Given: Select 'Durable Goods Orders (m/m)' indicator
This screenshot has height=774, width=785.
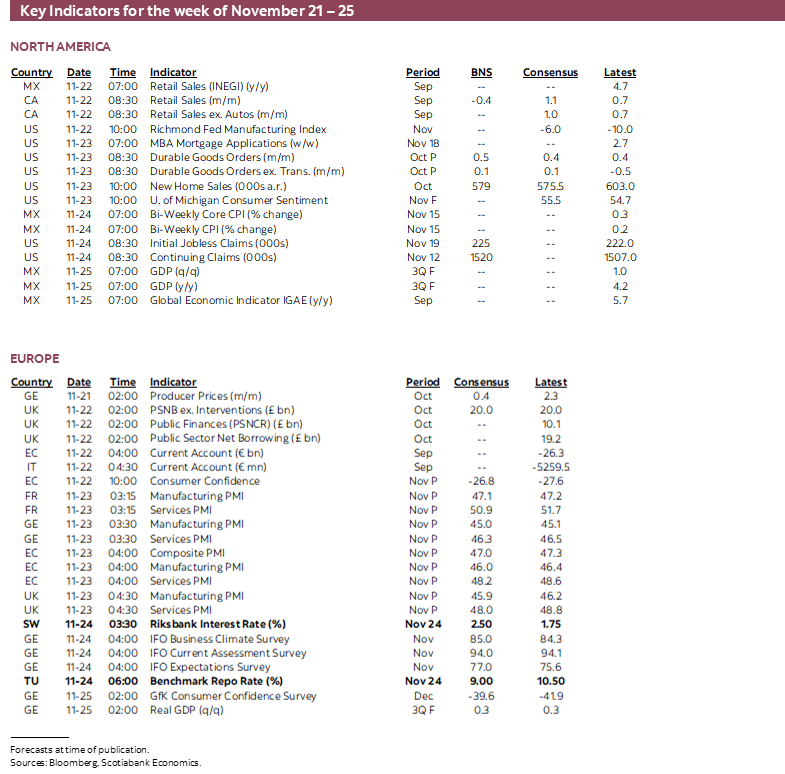Looking at the screenshot, I should tap(222, 157).
